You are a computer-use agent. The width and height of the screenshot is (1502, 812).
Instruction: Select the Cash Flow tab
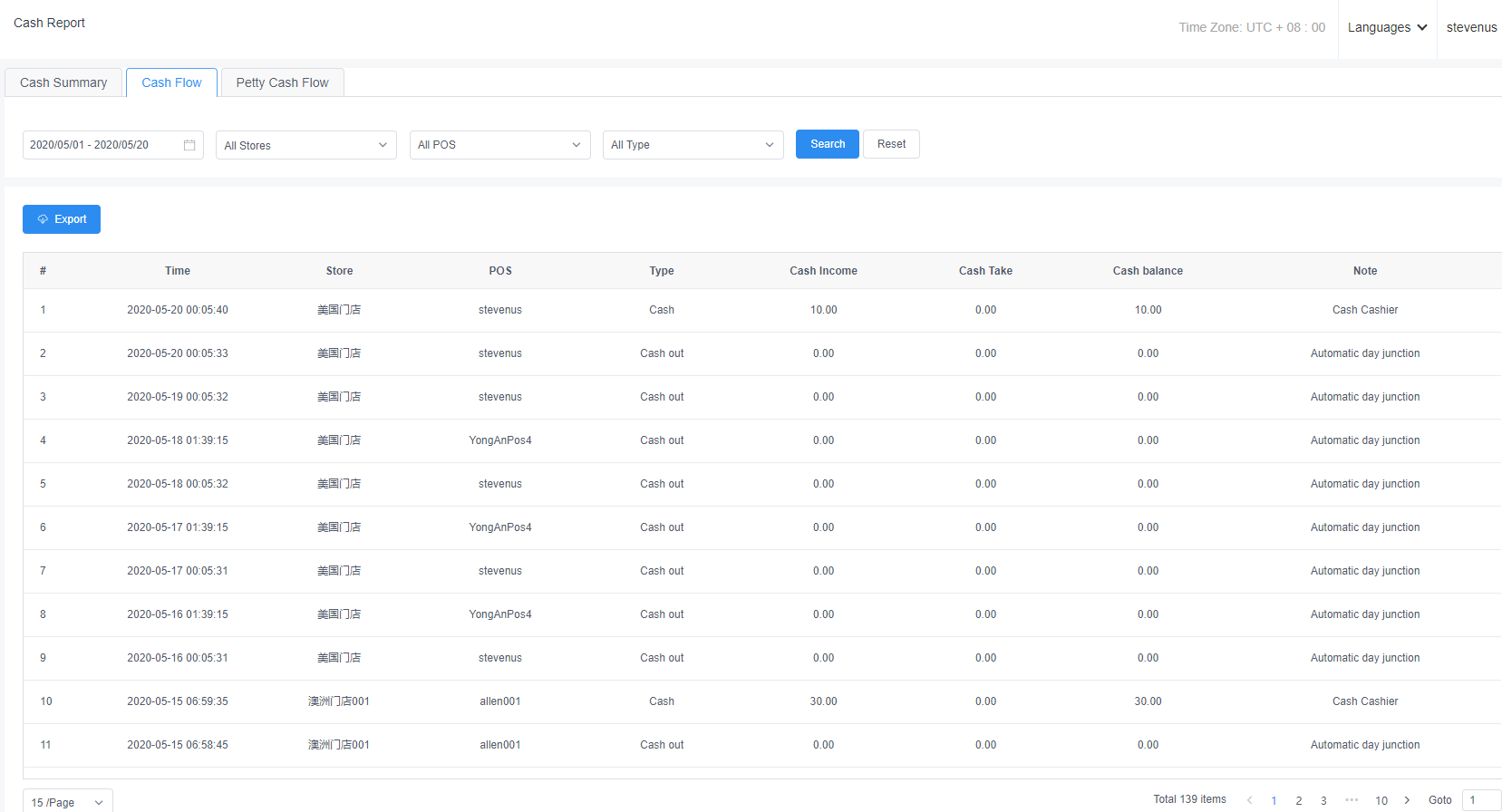coord(171,82)
